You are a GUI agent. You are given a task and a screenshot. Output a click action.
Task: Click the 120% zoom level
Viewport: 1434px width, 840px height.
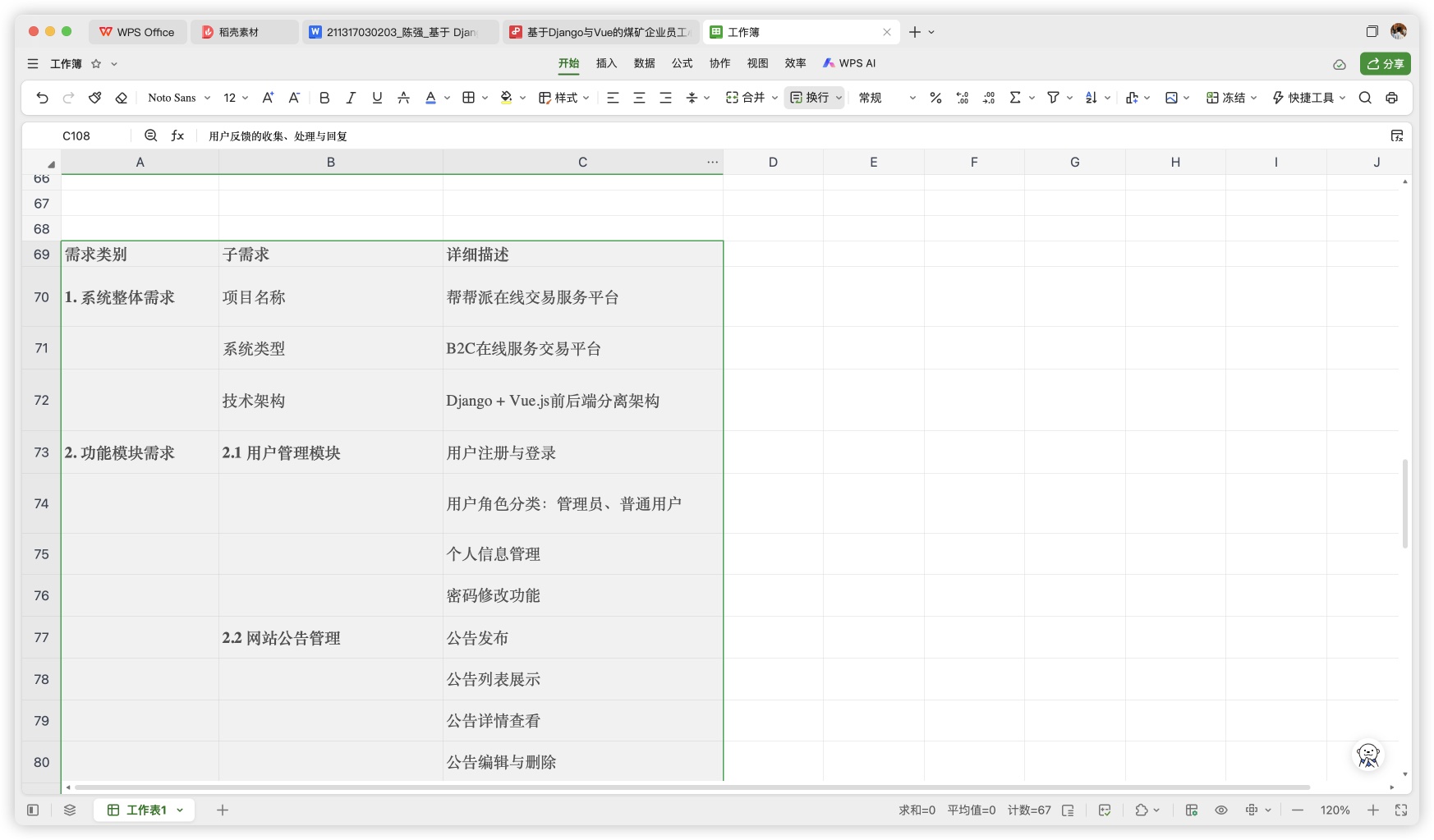click(1335, 810)
